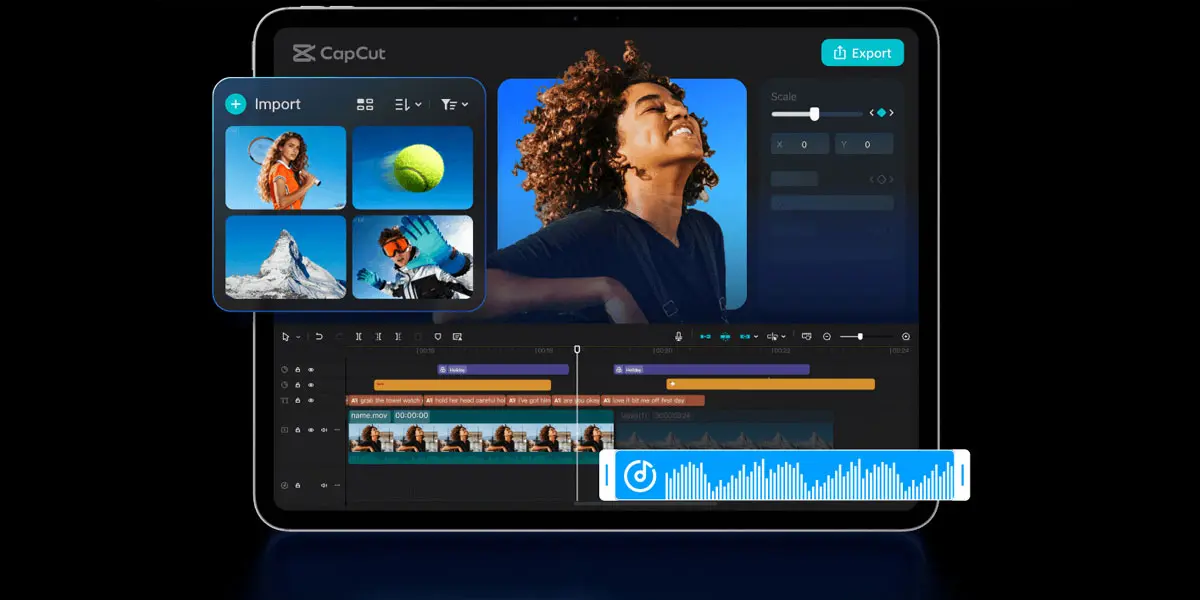Click the Split tool icon
This screenshot has height=600, width=1200.
359,337
